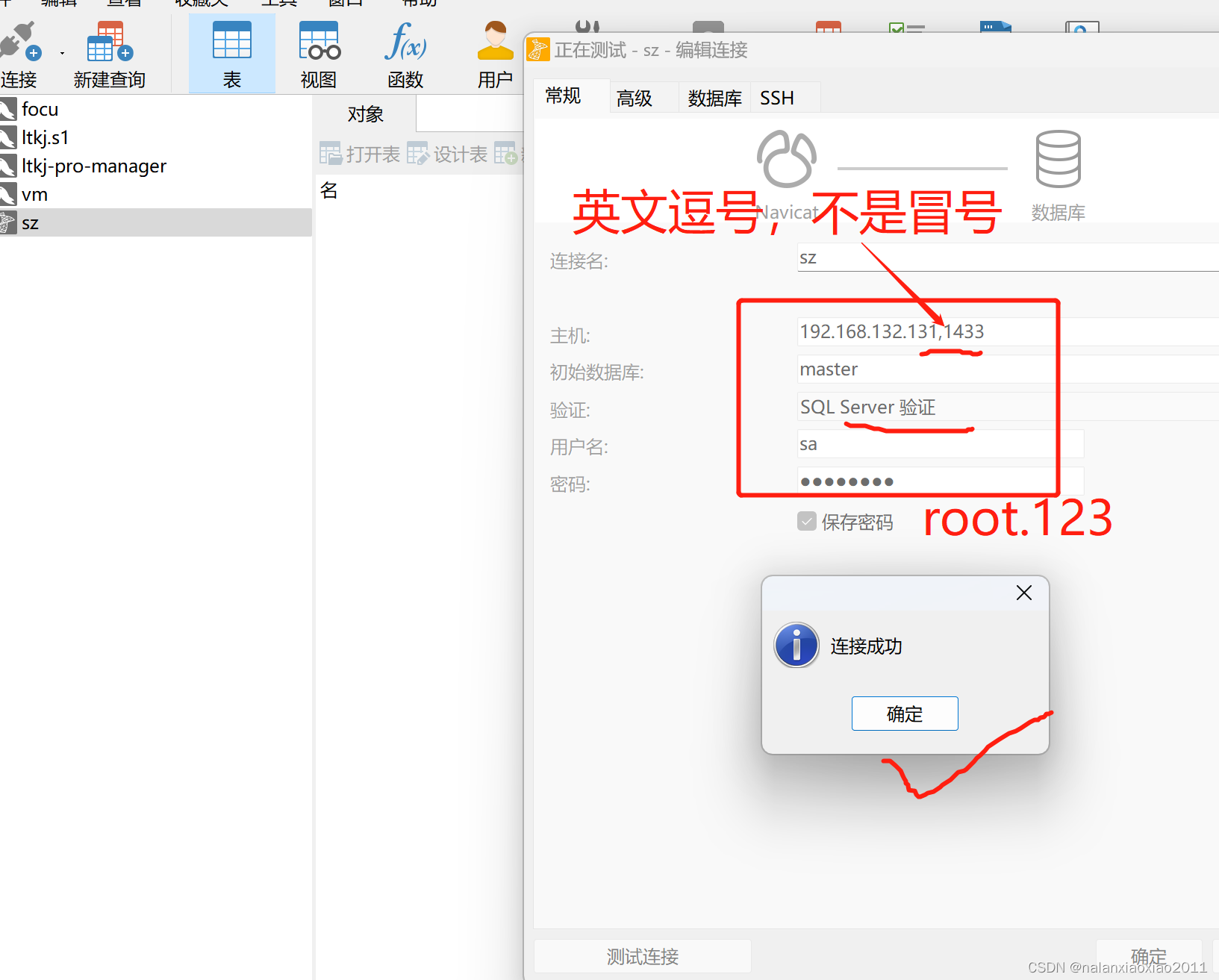Toggle Save Password (保存密码) checkbox
Viewport: 1219px width, 980px height.
tap(807, 521)
